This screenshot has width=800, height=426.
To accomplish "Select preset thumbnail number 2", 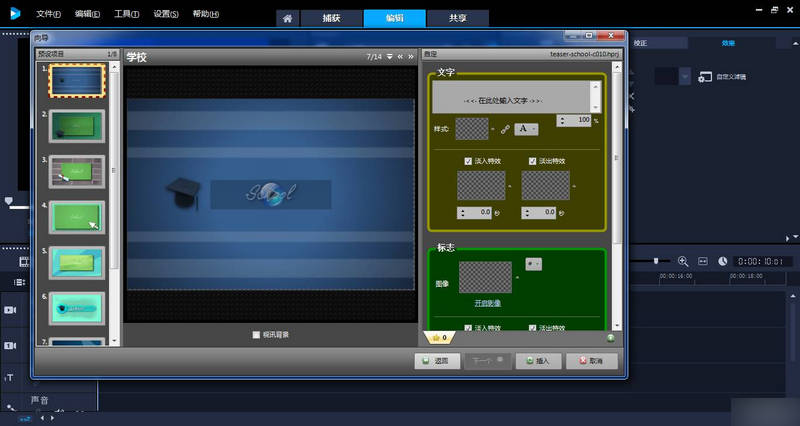I will click(77, 126).
